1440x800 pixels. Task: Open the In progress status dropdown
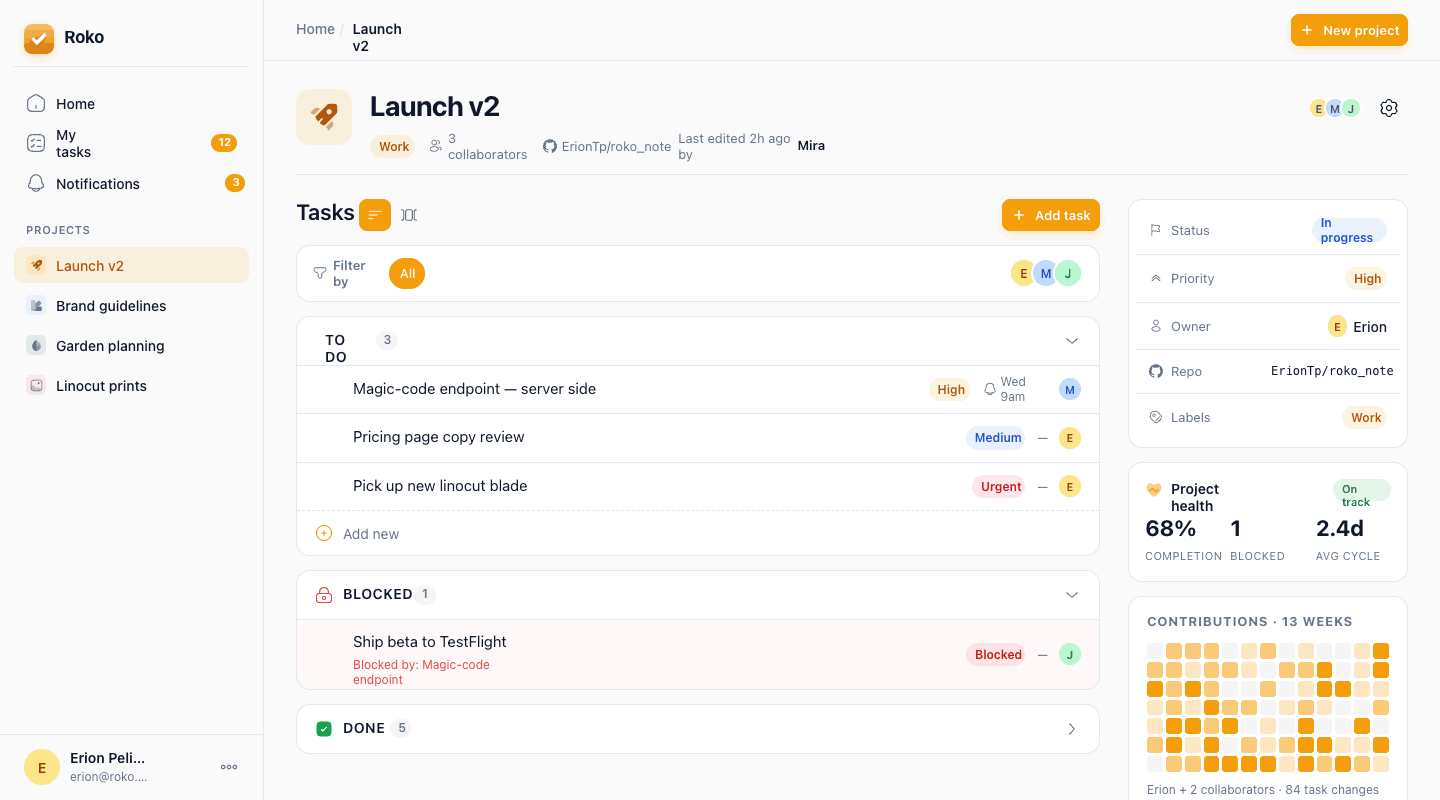pyautogui.click(x=1349, y=230)
